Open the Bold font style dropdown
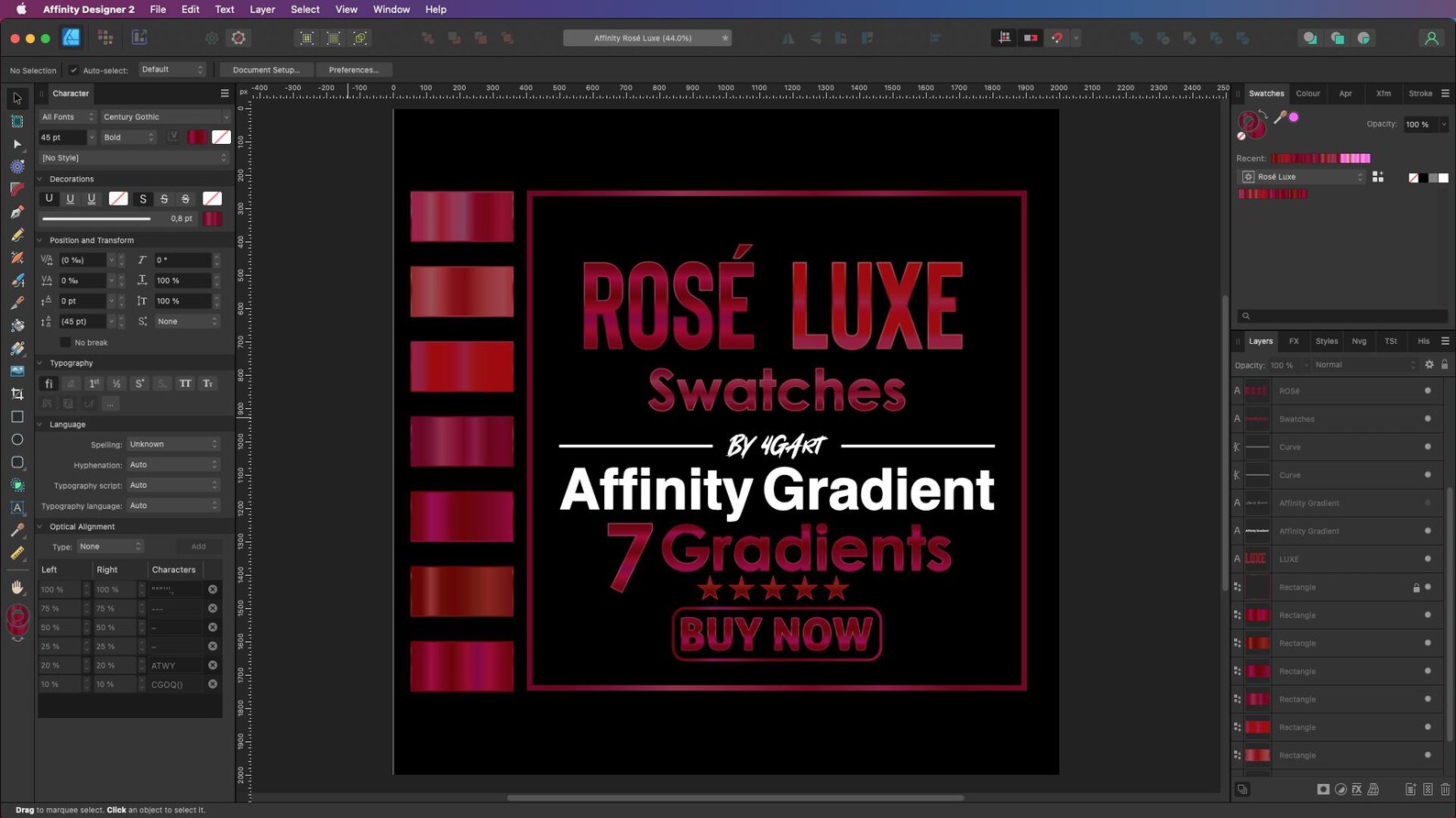This screenshot has height=818, width=1456. (x=128, y=138)
